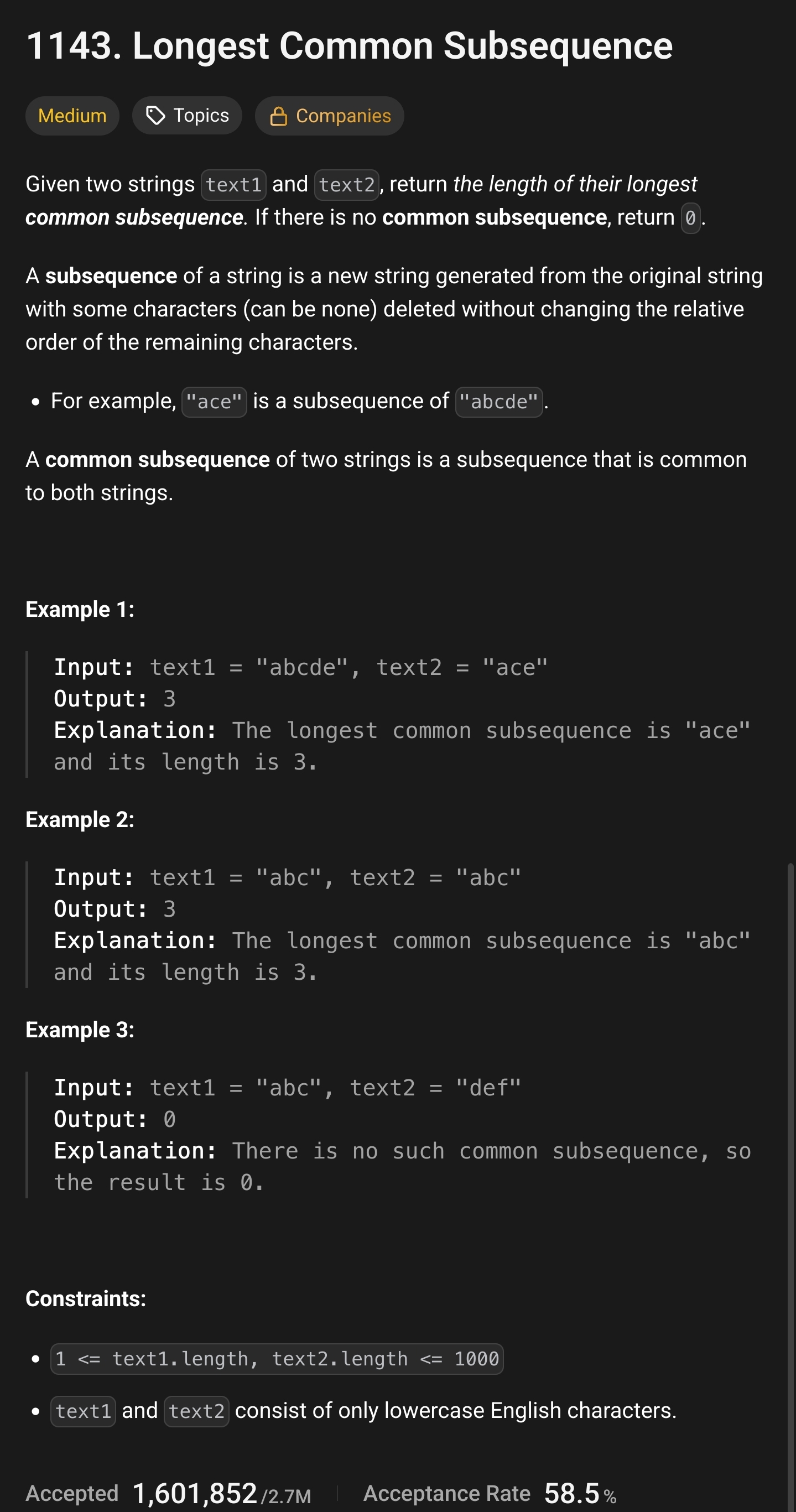Click the "ace" inline code example

click(214, 402)
